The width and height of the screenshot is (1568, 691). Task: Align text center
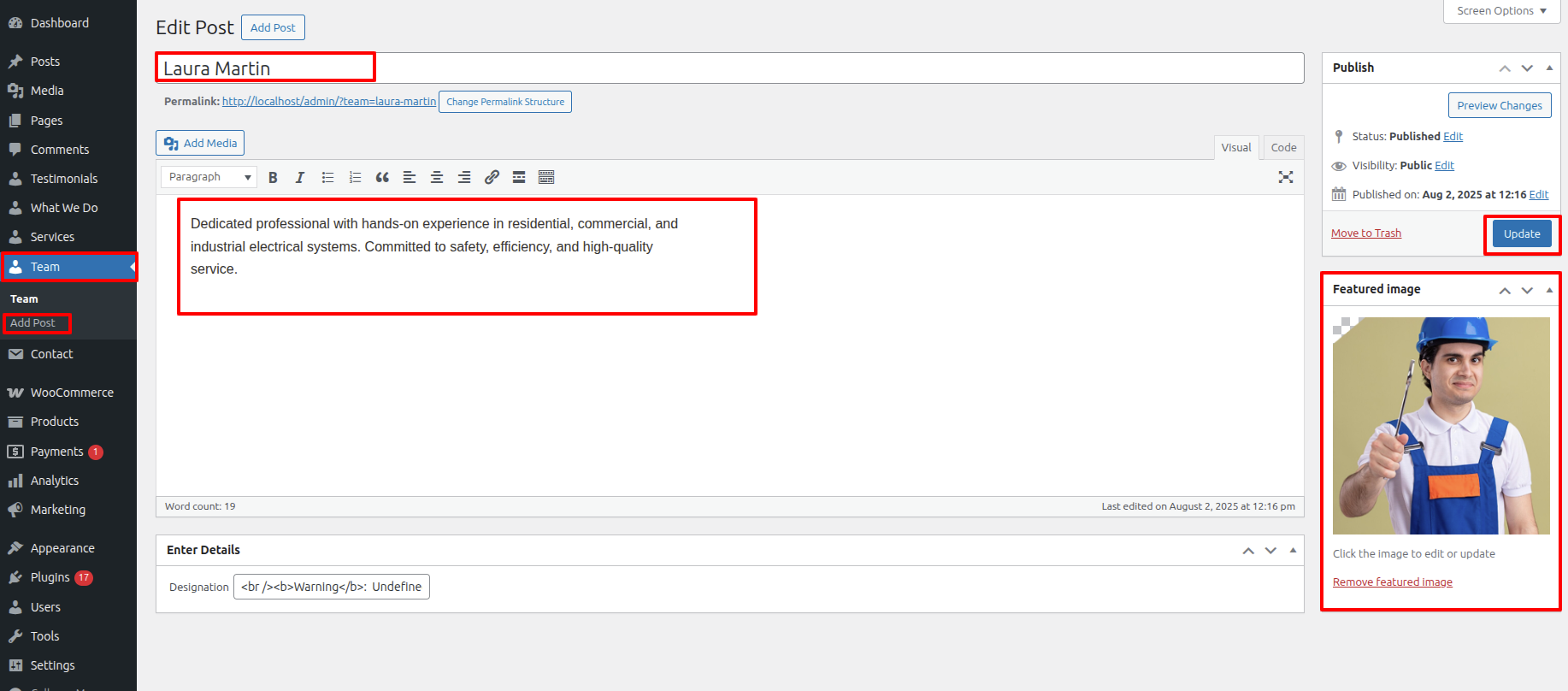point(437,177)
